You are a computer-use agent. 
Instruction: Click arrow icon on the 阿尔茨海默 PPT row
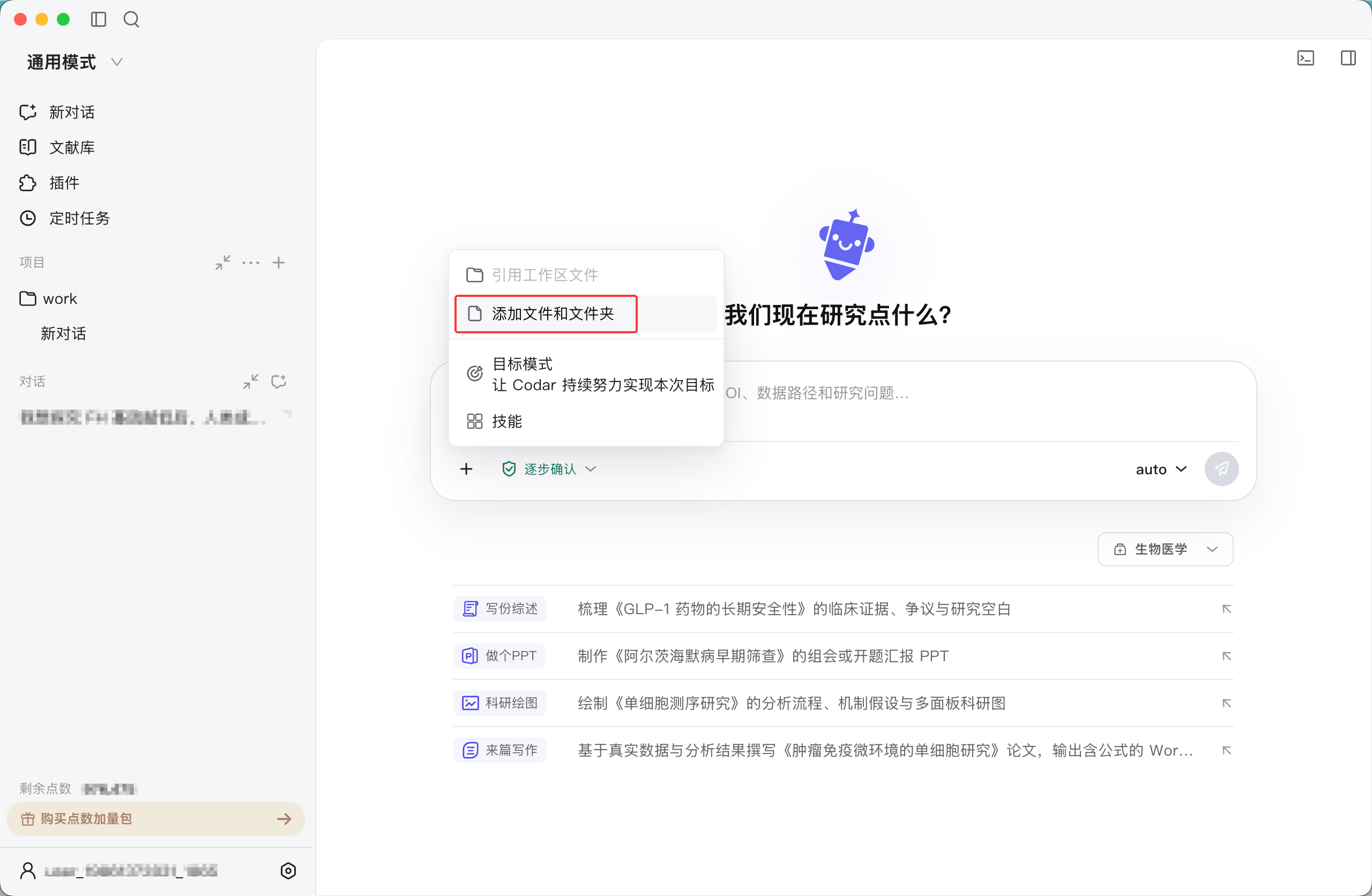1227,656
